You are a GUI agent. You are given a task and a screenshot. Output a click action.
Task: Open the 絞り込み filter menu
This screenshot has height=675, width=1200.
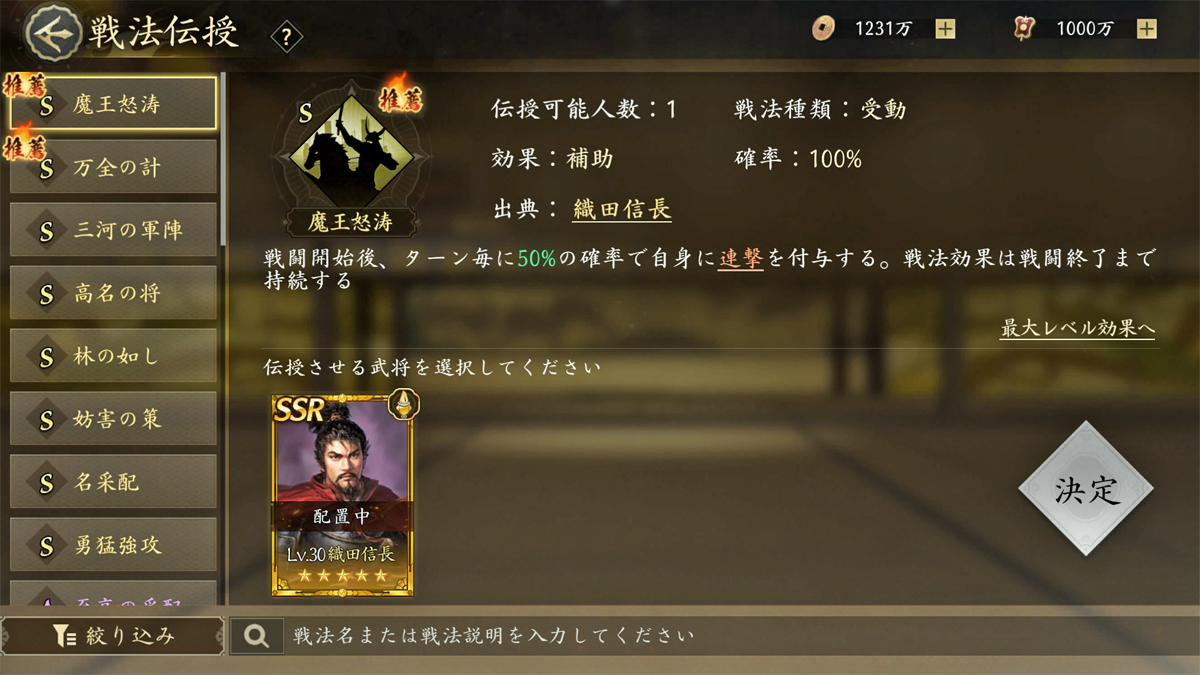(x=113, y=636)
